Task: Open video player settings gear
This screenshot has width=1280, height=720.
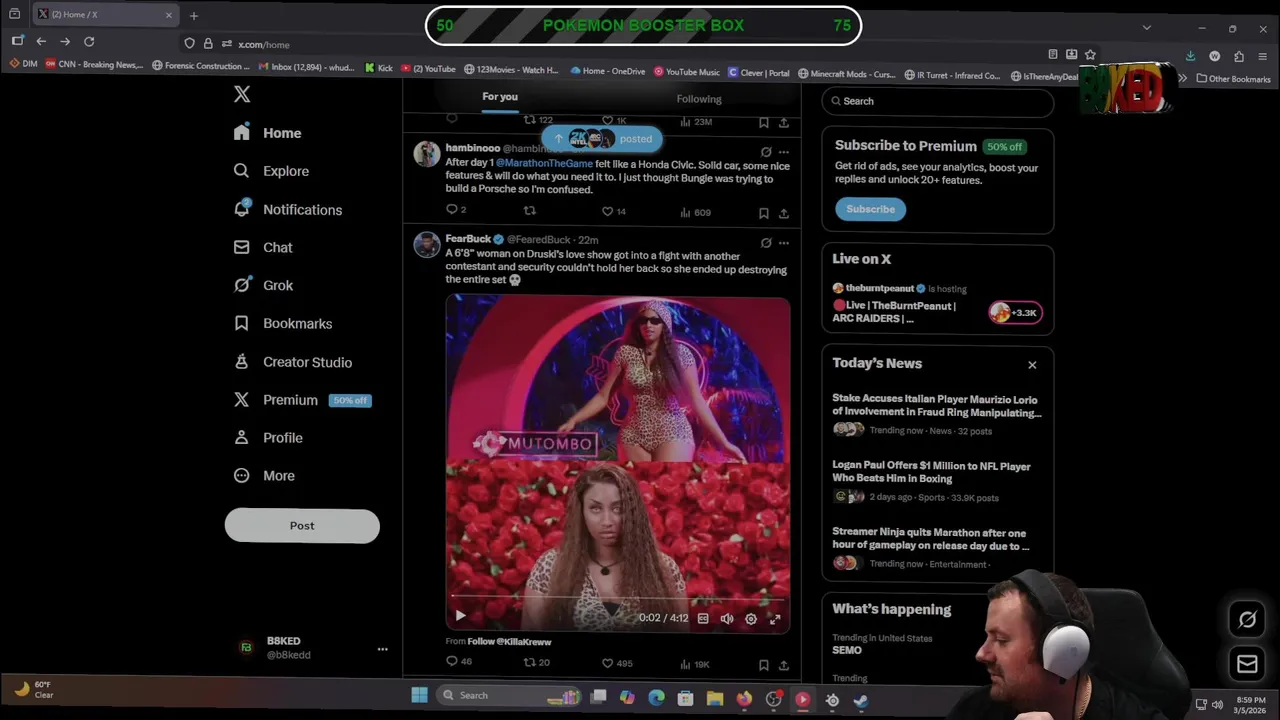Action: (751, 618)
